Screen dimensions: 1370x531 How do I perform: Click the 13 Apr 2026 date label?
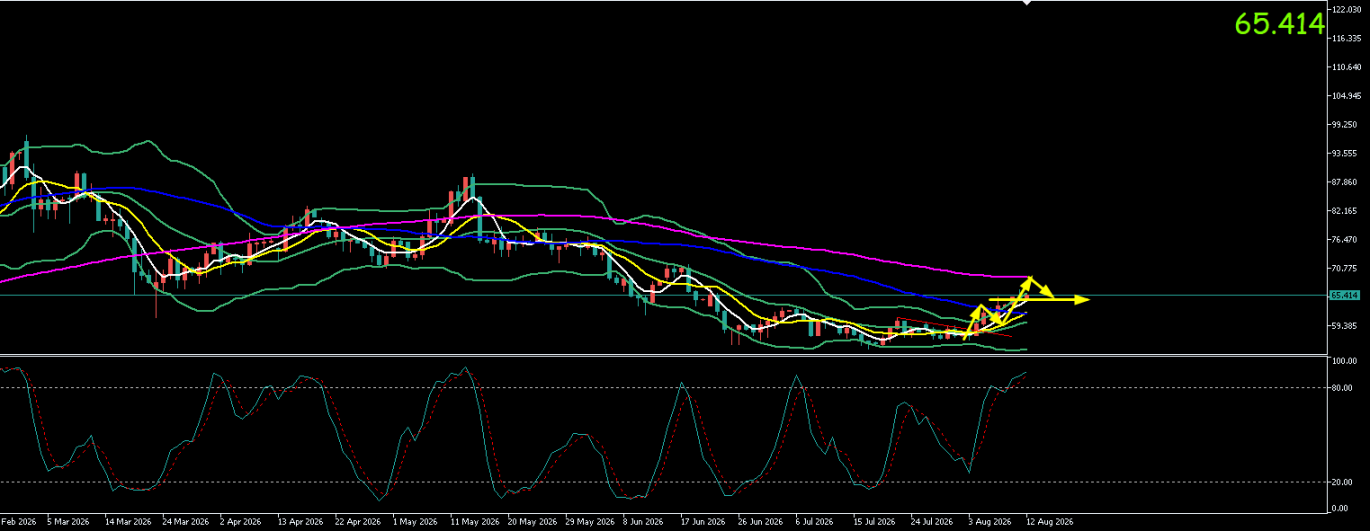pos(301,522)
